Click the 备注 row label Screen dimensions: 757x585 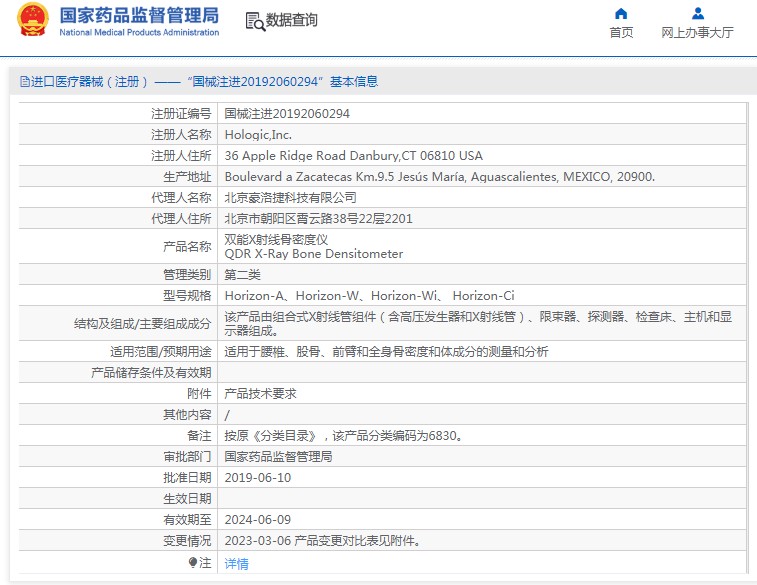point(199,435)
